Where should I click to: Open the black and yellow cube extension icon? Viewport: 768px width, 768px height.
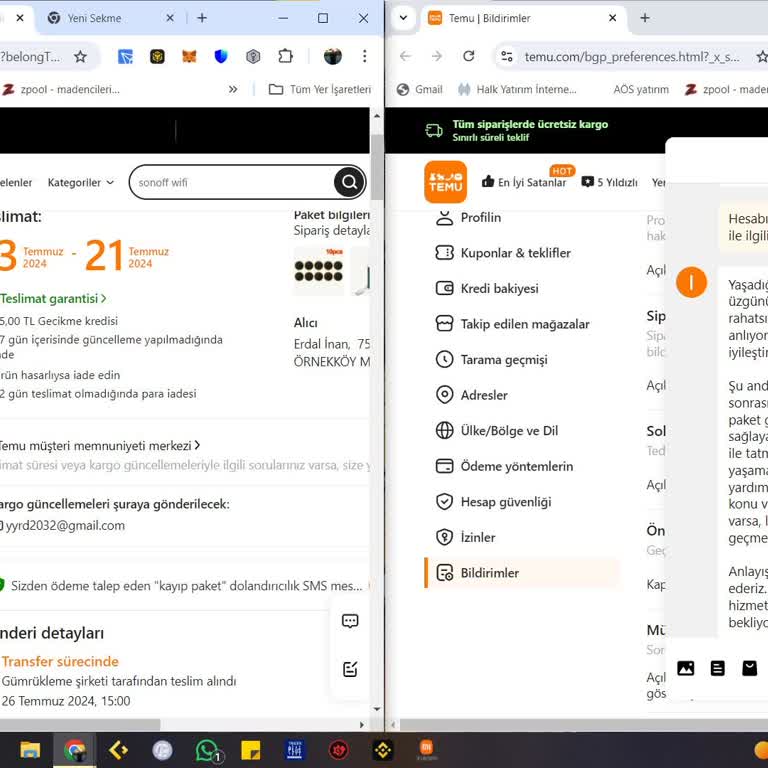157,57
